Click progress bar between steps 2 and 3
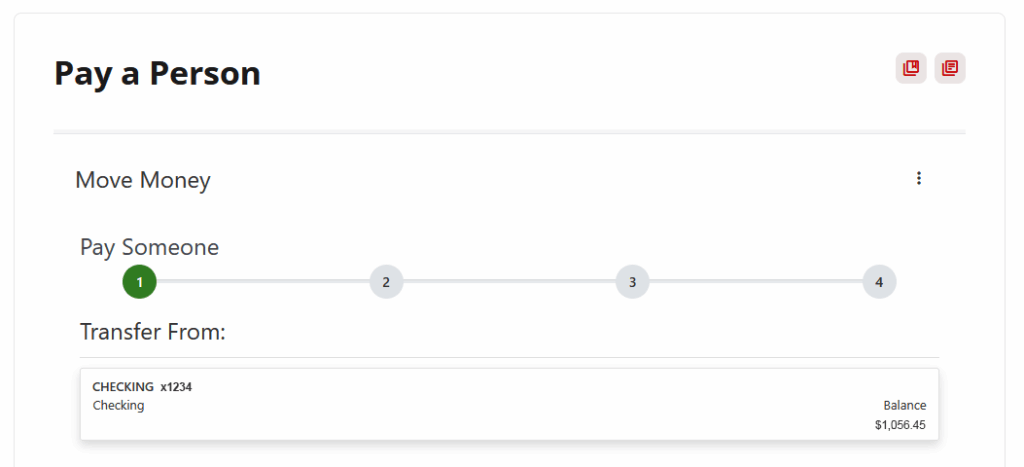 point(509,282)
